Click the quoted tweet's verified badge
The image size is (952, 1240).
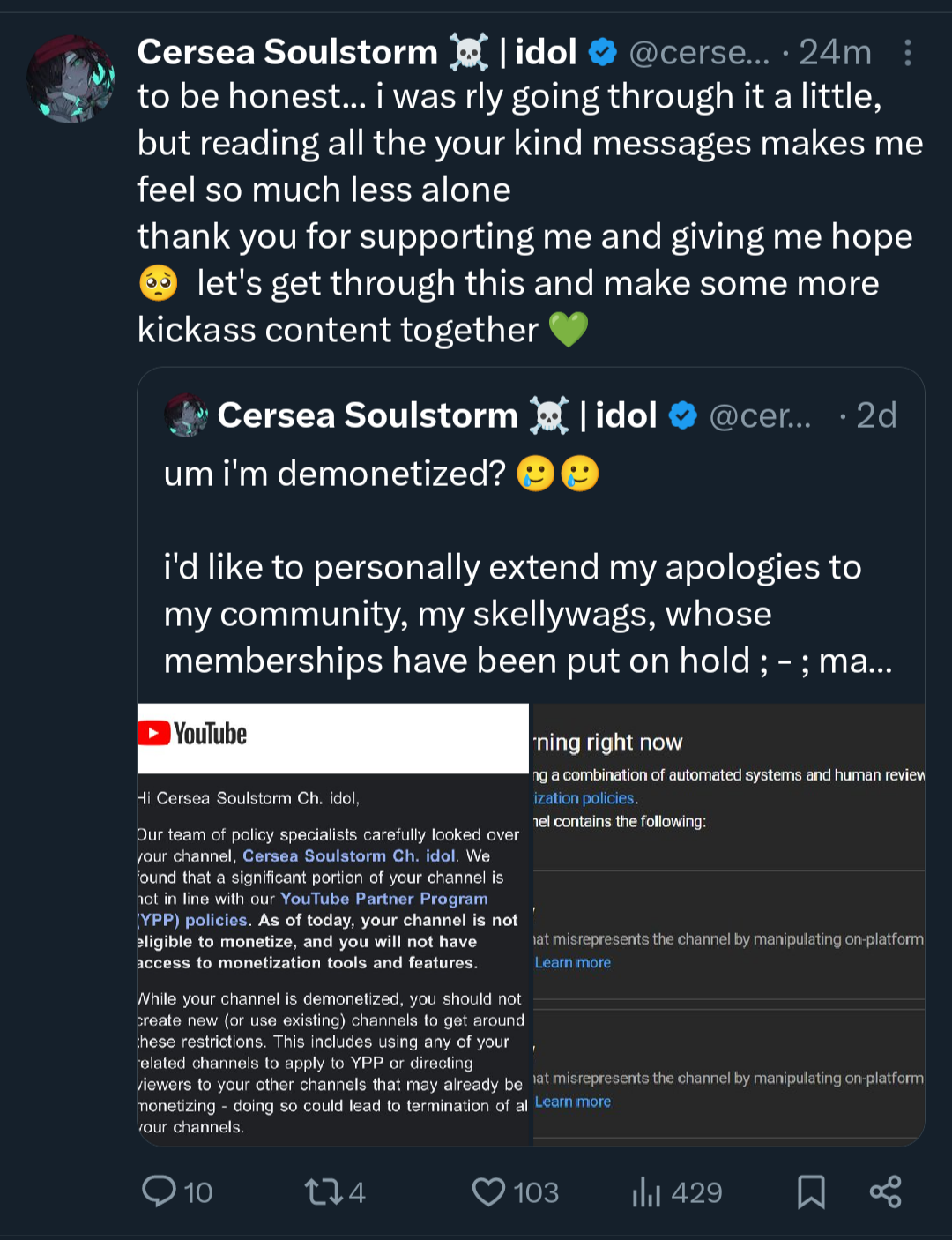[x=682, y=415]
